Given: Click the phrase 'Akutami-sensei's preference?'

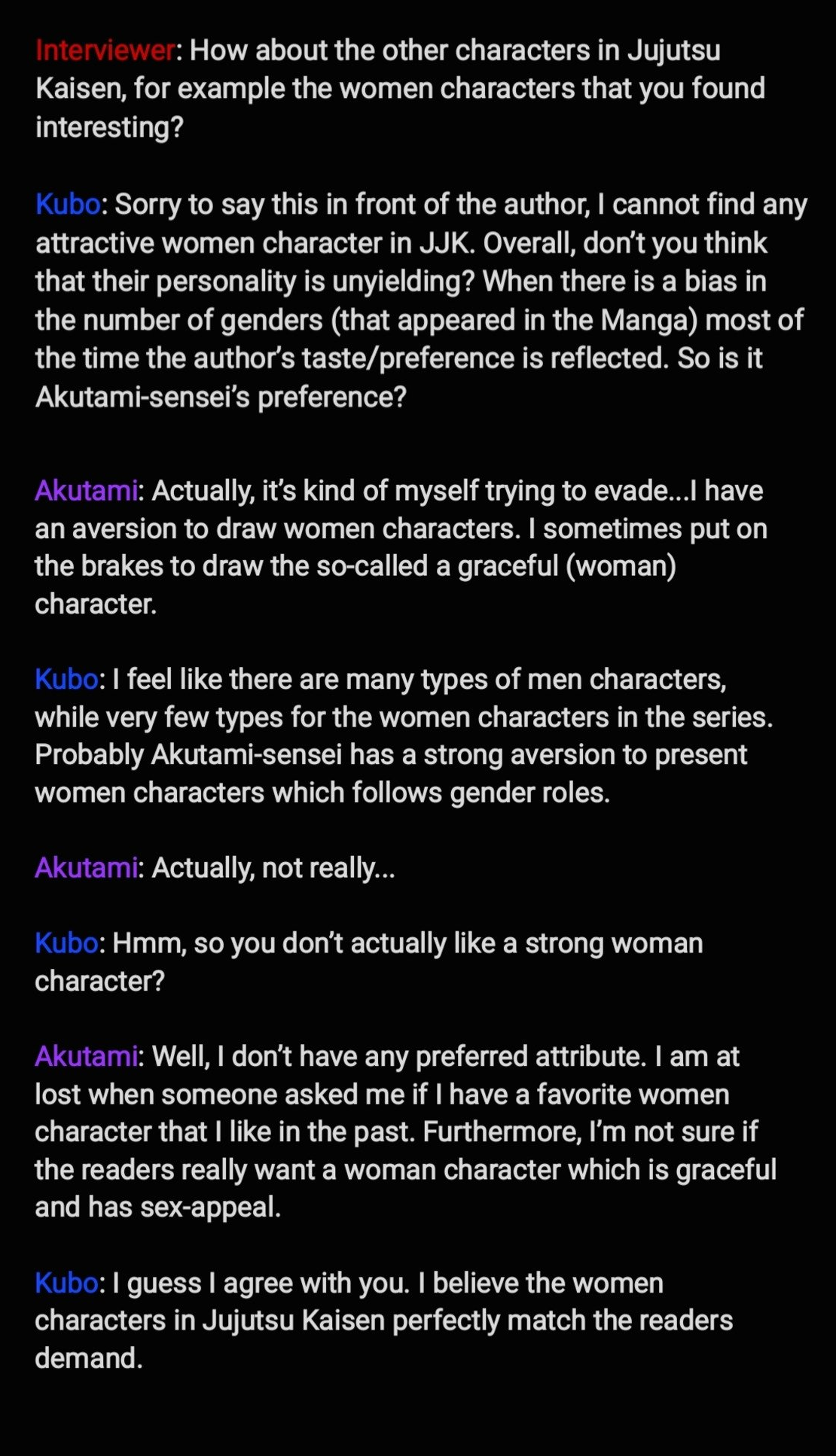Looking at the screenshot, I should (221, 397).
